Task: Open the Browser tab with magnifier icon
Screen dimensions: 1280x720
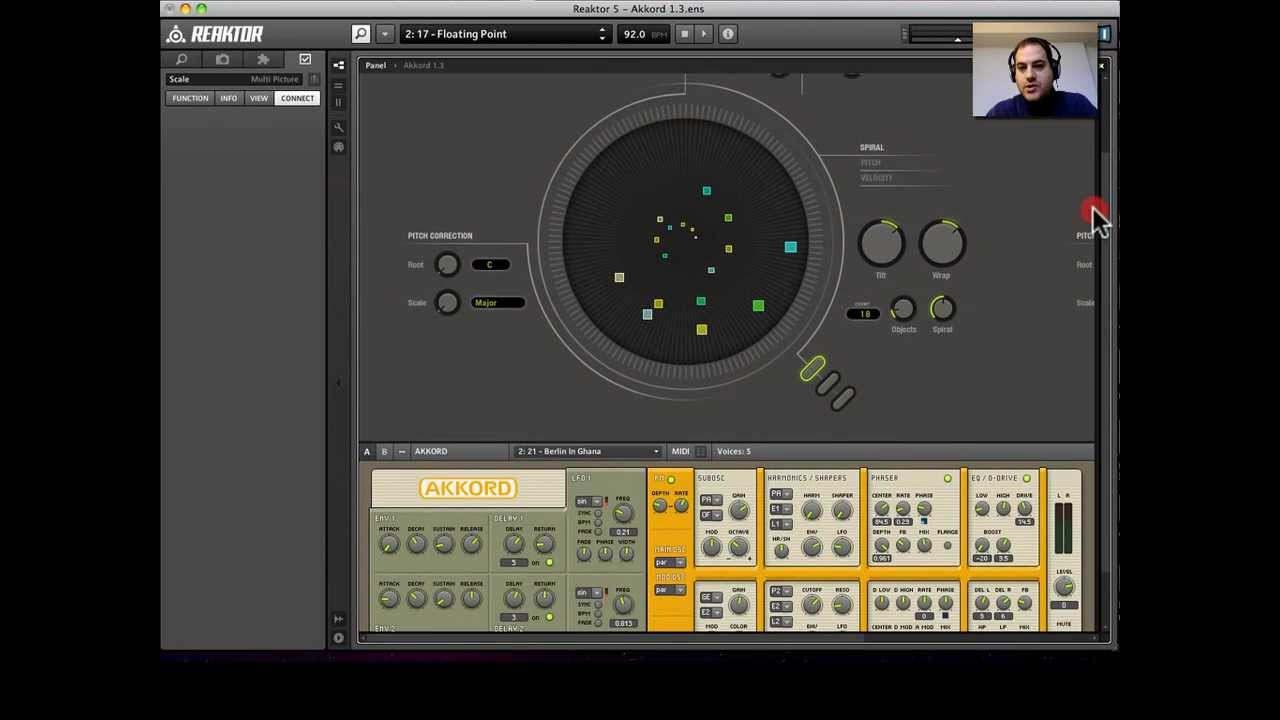Action: 182,60
